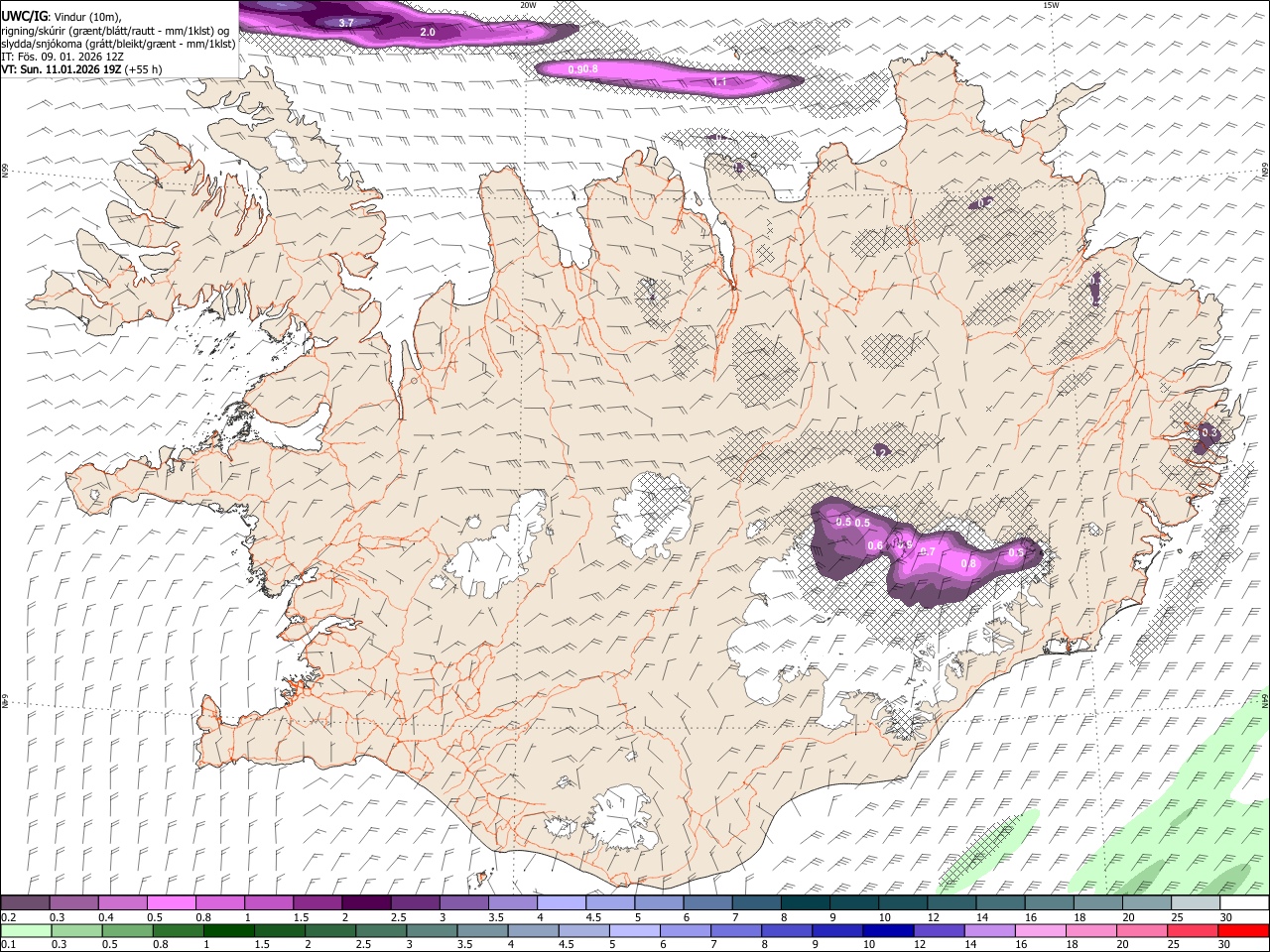The width and height of the screenshot is (1270, 952).
Task: Select the darkest green swatch labeled 1, lower scale
Action: click(x=229, y=930)
